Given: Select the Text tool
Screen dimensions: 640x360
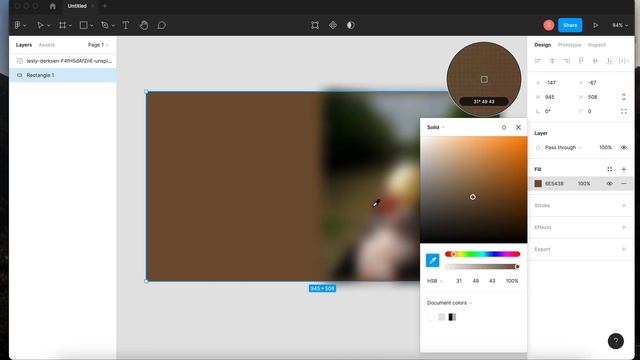Looking at the screenshot, I should tap(126, 25).
